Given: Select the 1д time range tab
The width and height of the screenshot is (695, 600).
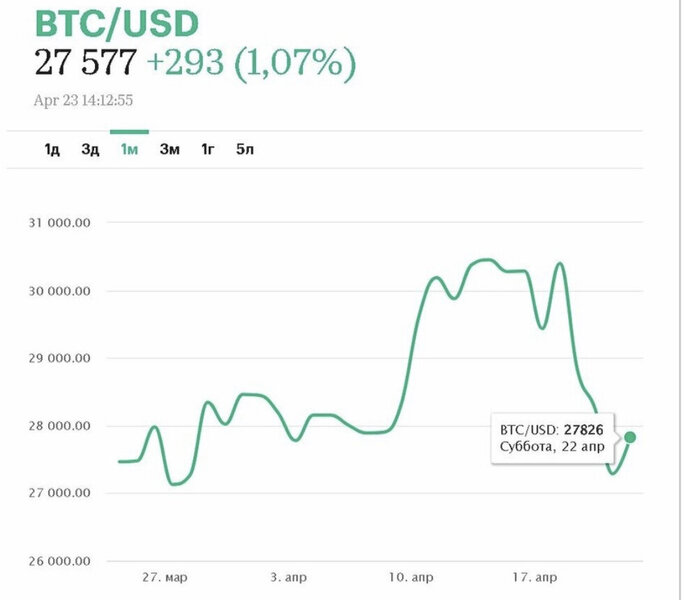Looking at the screenshot, I should 52,150.
